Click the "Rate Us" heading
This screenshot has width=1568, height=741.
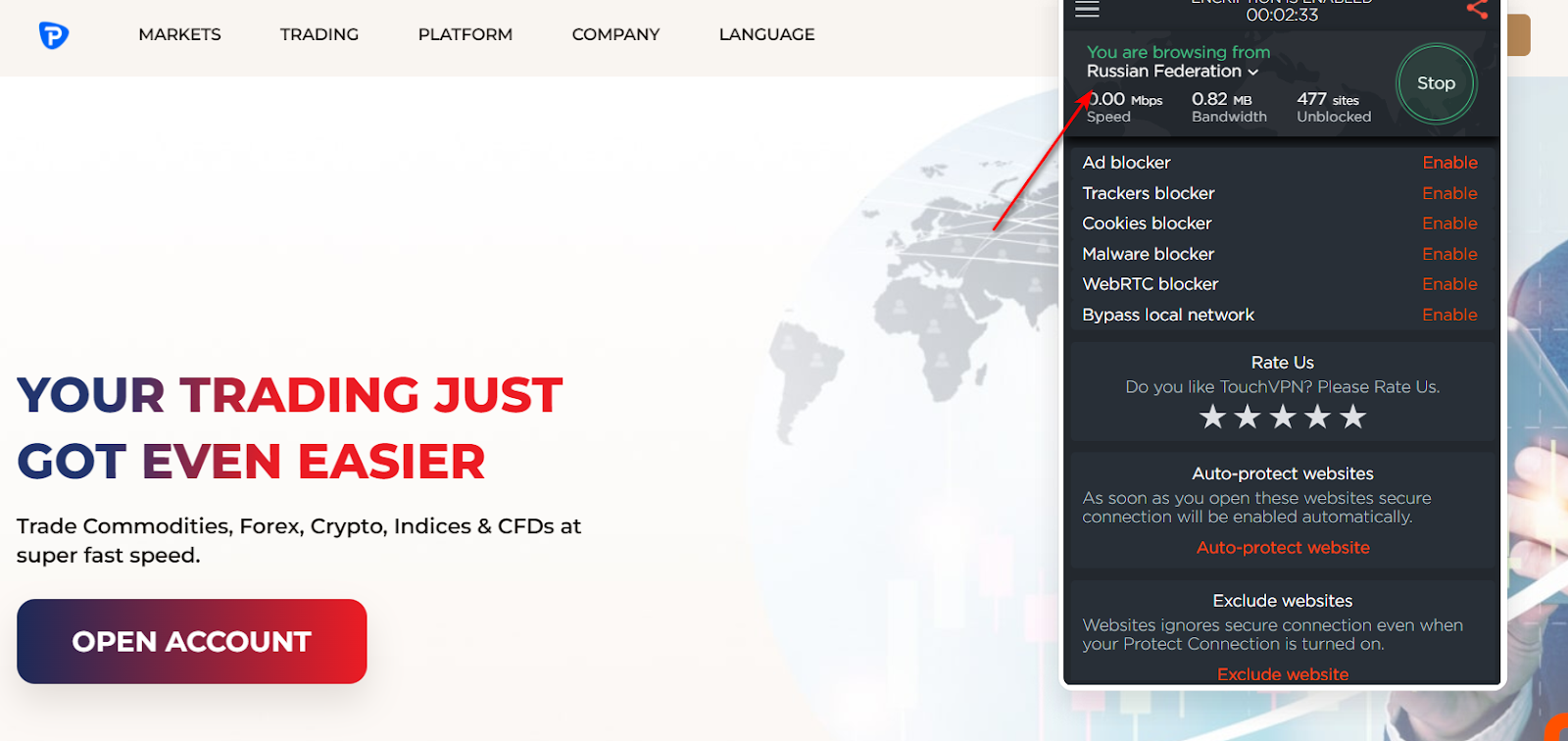tap(1283, 363)
